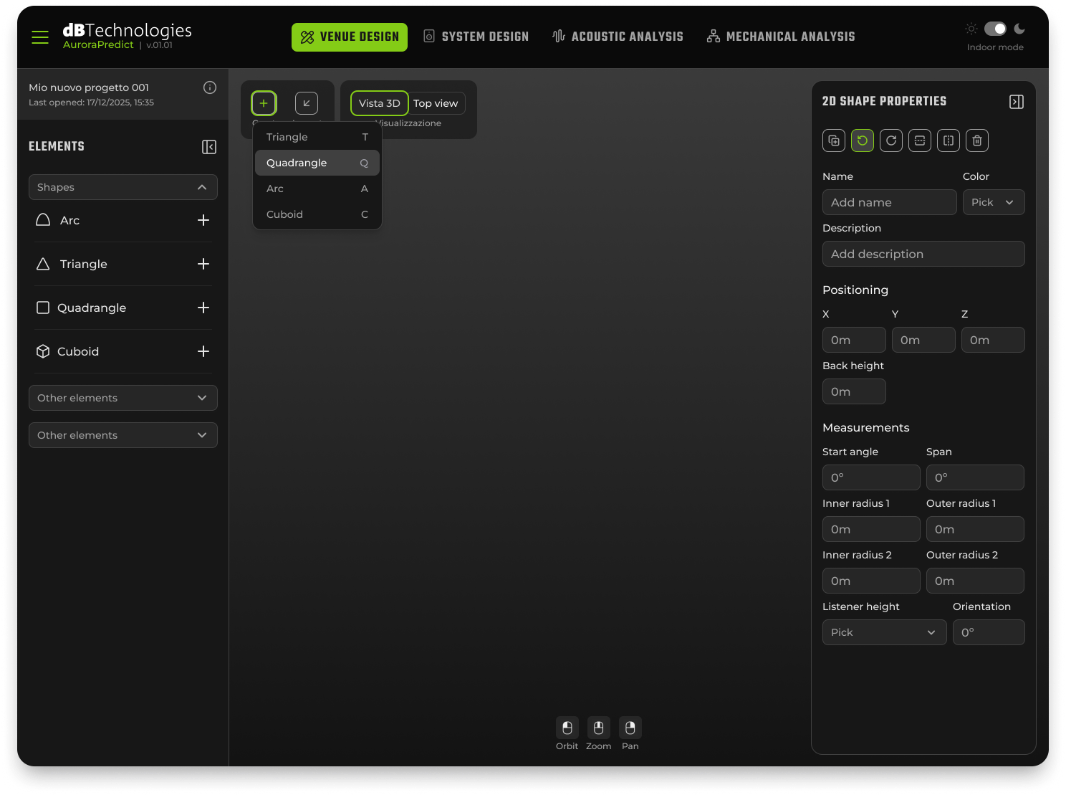Screen dimensions: 1066x795
Task: Click the Orbit mouse hint icon
Action: (567, 728)
